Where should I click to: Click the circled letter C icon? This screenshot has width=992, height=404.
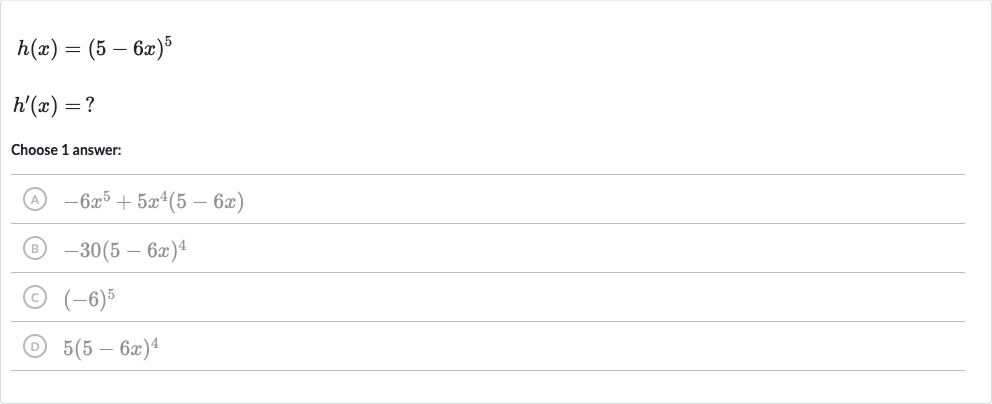click(x=35, y=297)
